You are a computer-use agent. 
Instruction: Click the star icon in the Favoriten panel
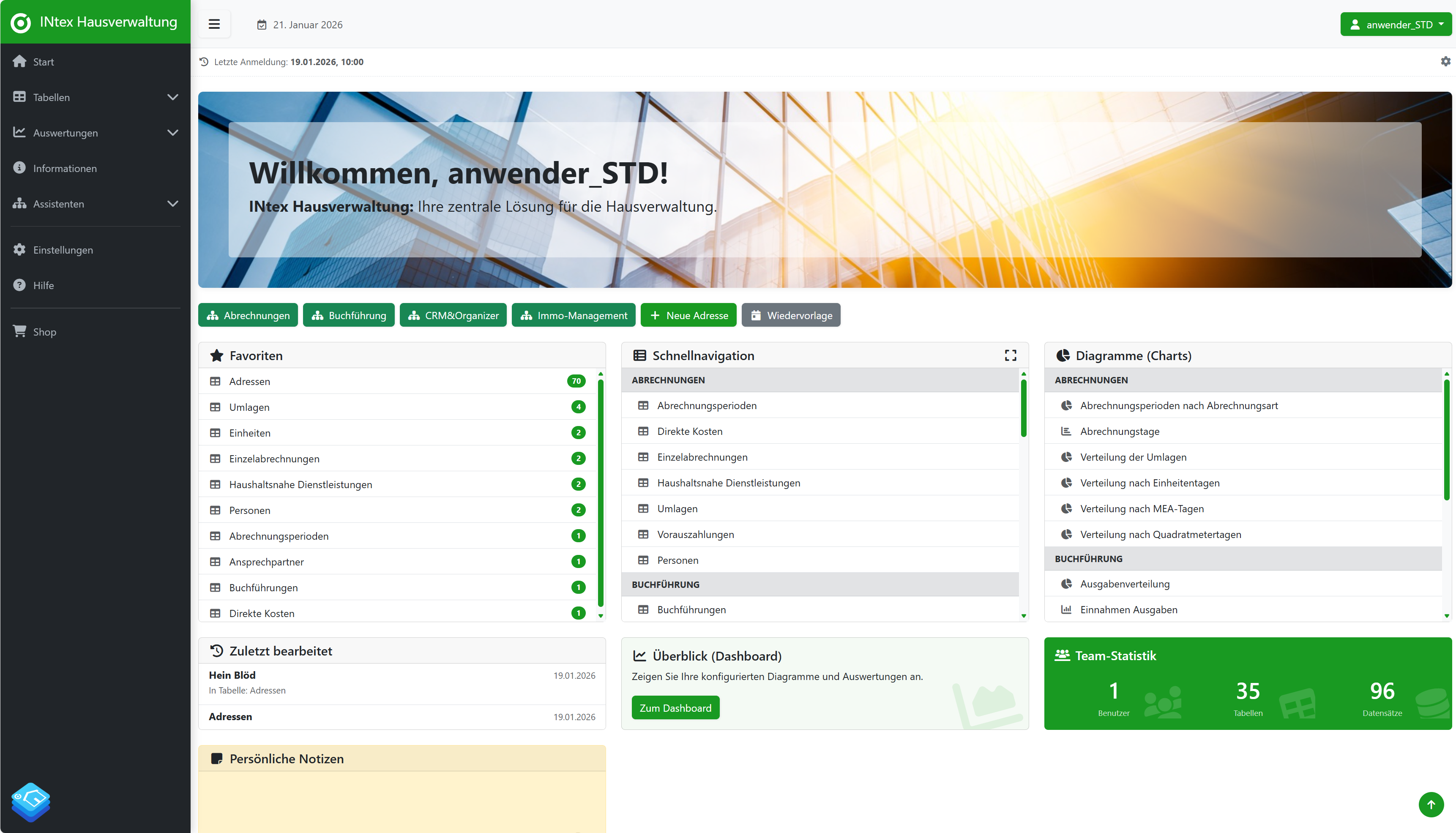point(216,355)
